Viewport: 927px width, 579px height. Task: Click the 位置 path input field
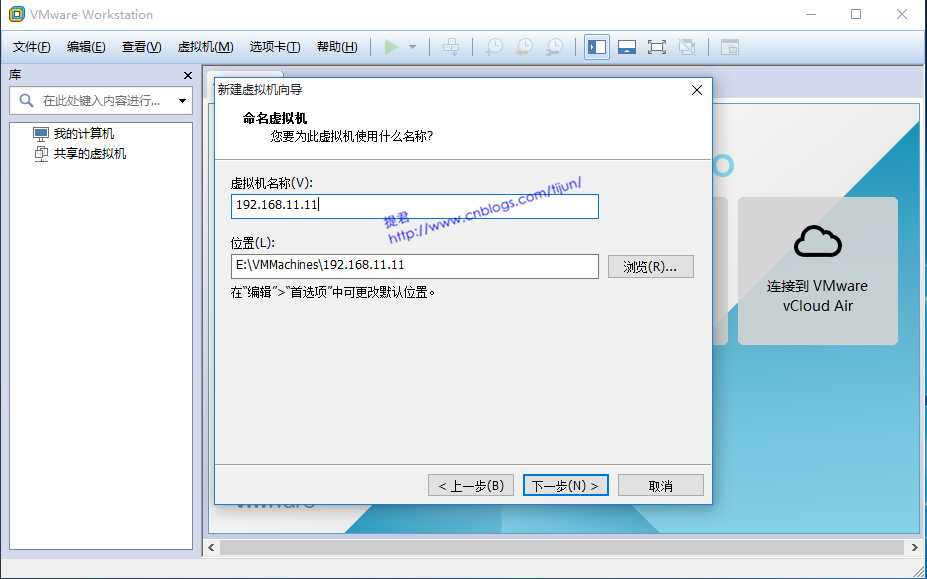coord(414,266)
